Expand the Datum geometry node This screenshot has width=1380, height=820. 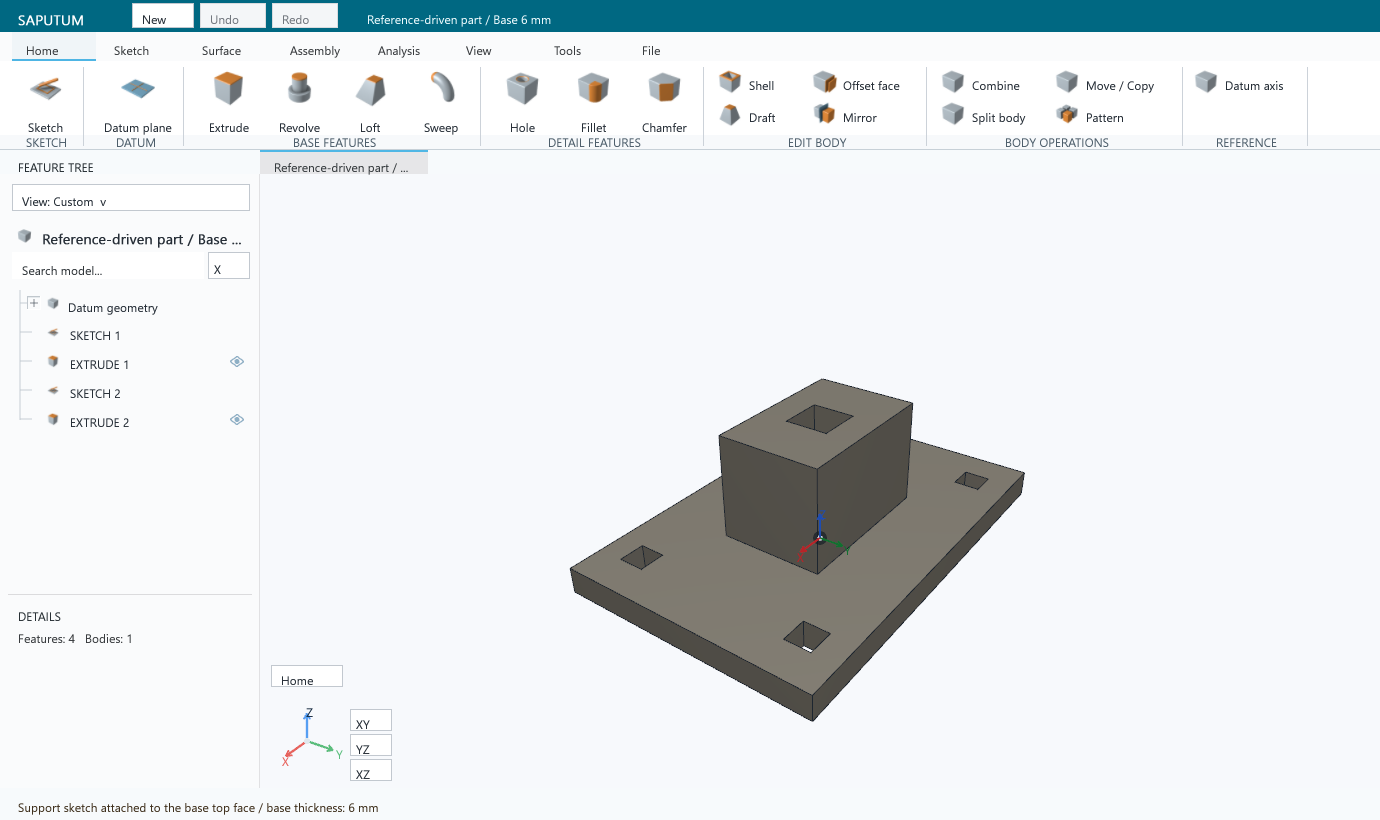coord(34,303)
